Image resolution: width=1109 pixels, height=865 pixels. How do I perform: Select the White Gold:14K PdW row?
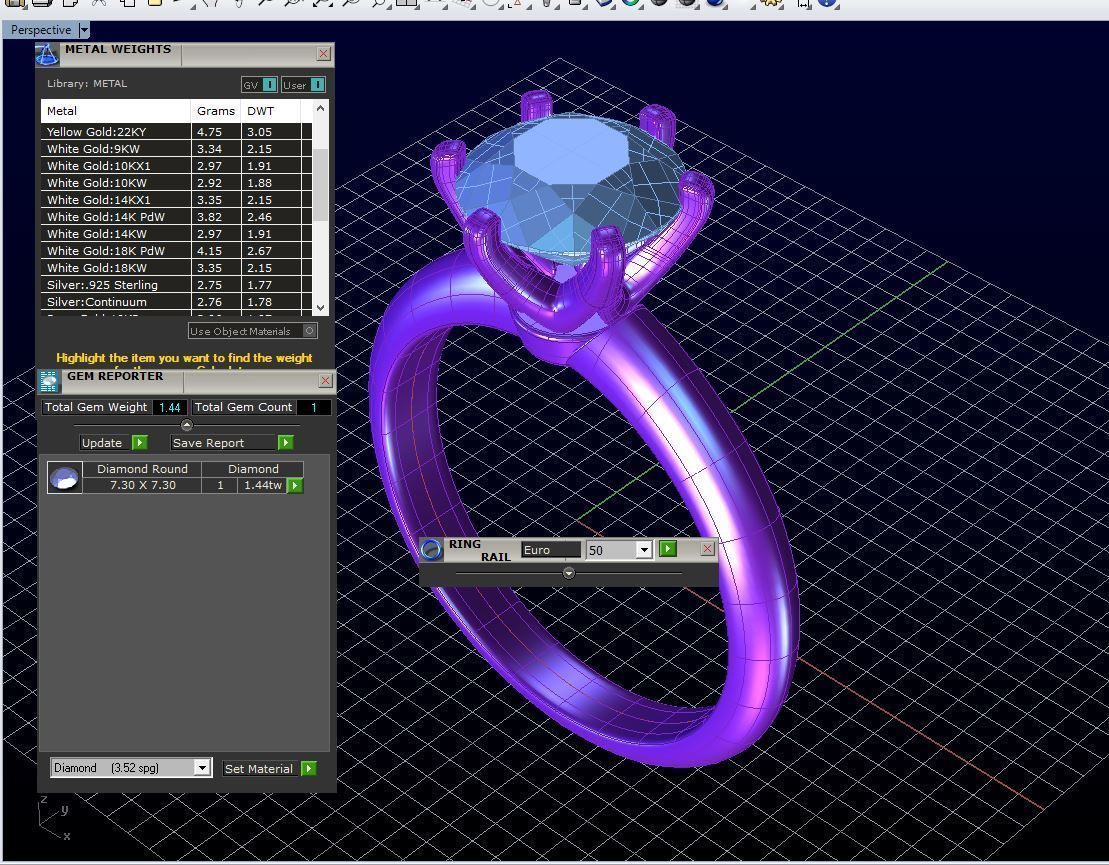click(176, 216)
